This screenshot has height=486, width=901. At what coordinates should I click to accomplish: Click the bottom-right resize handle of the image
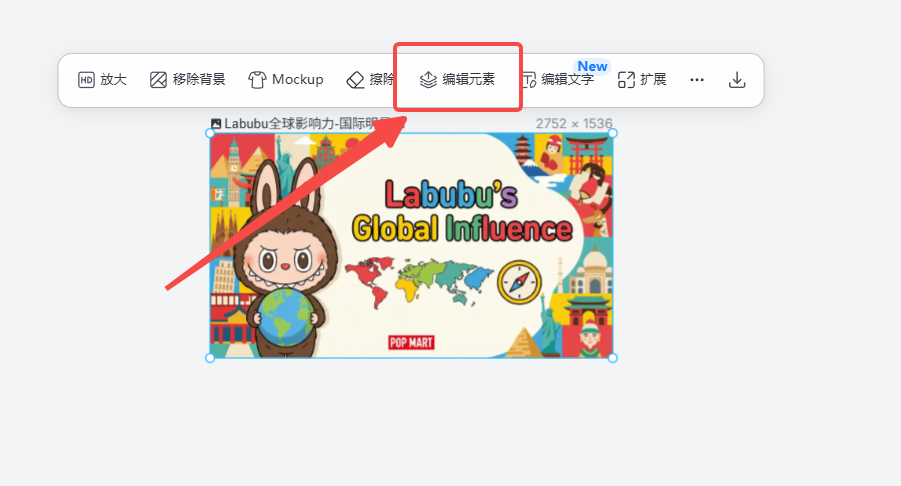point(613,358)
